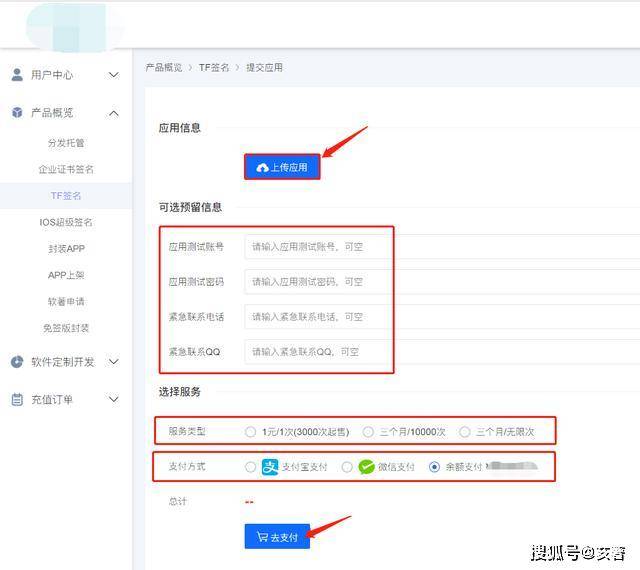Screen dimensions: 640x570
Task: Click the 上传应用 upload button
Action: pyautogui.click(x=282, y=167)
